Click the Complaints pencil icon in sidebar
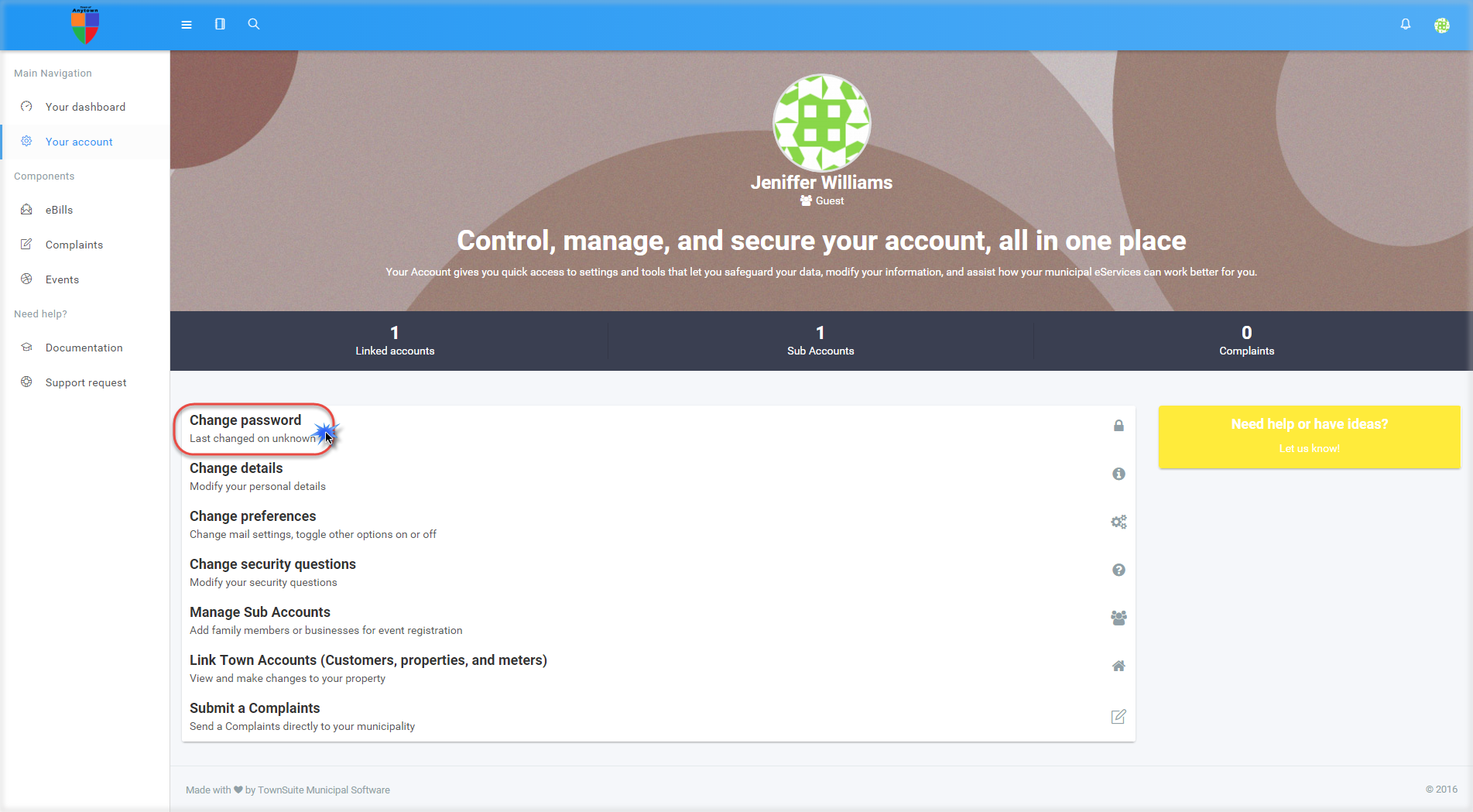Image resolution: width=1473 pixels, height=812 pixels. point(26,244)
